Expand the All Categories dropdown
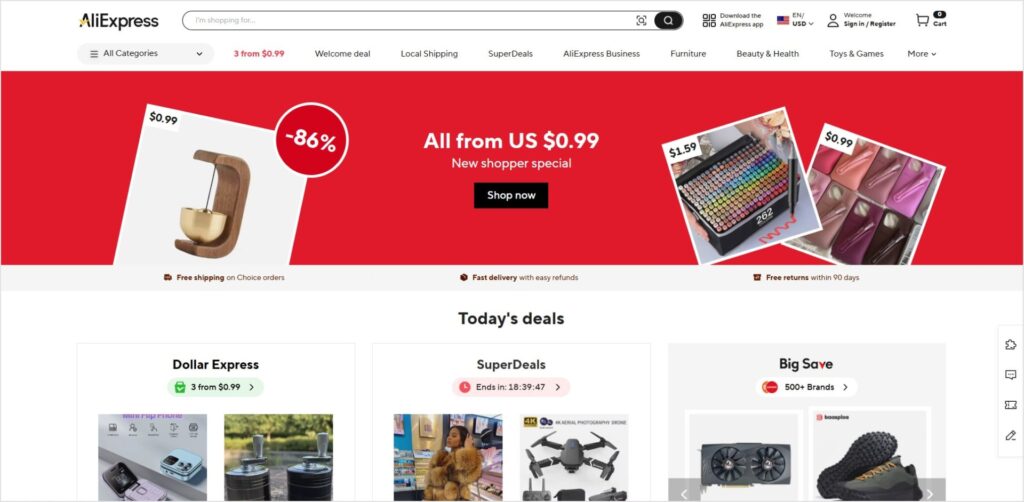 (x=146, y=54)
